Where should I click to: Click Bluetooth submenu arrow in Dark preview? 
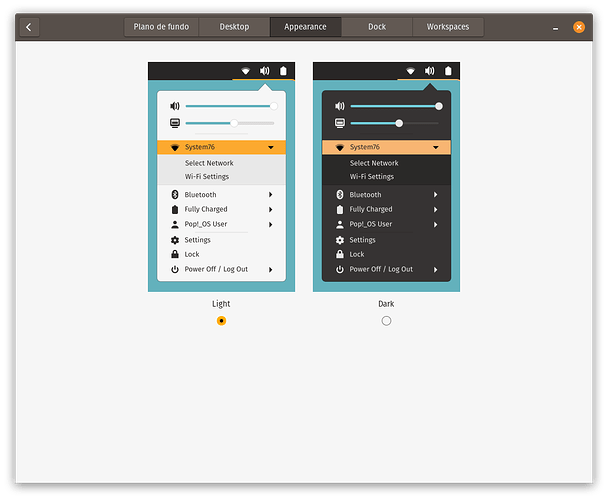[x=436, y=195]
